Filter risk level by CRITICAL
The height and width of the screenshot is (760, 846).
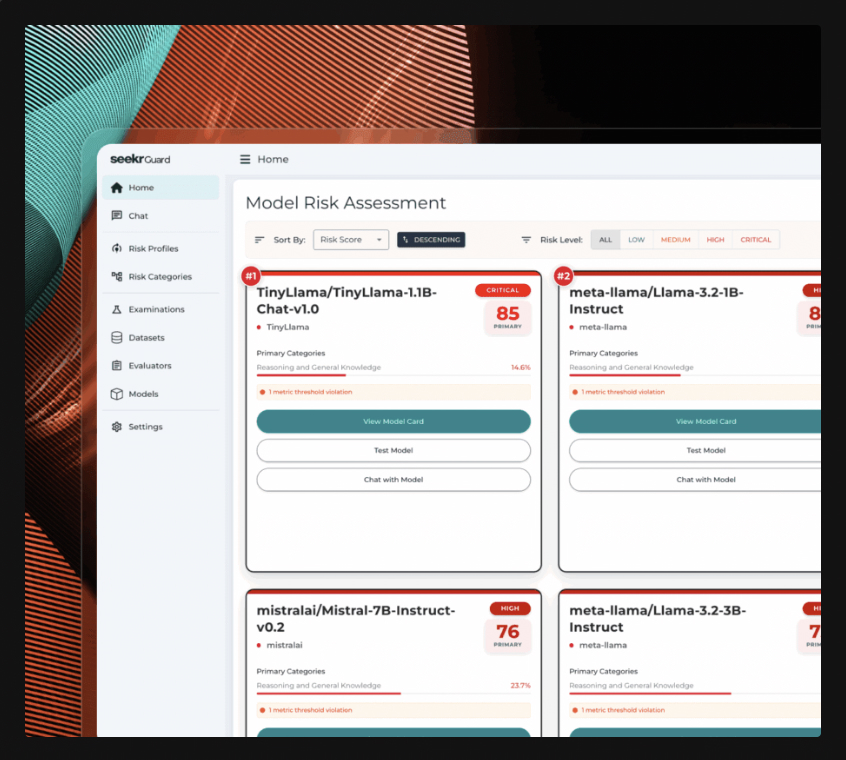pos(755,240)
